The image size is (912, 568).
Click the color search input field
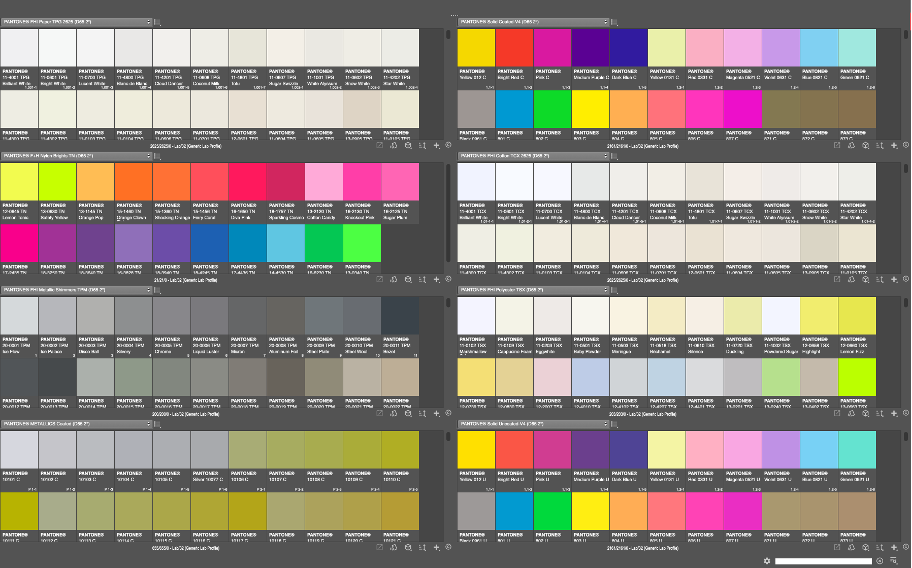823,561
